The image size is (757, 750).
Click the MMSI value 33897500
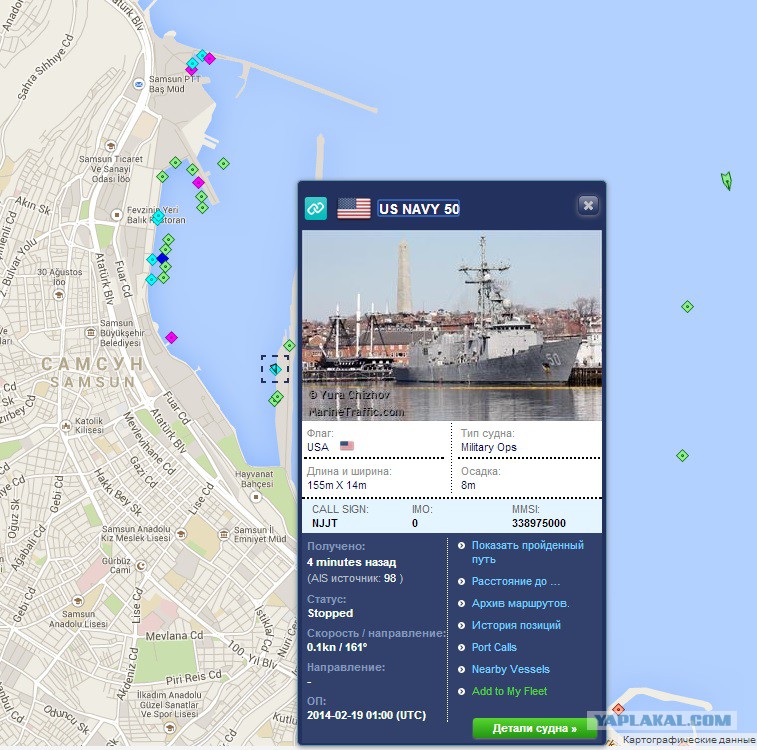[539, 523]
